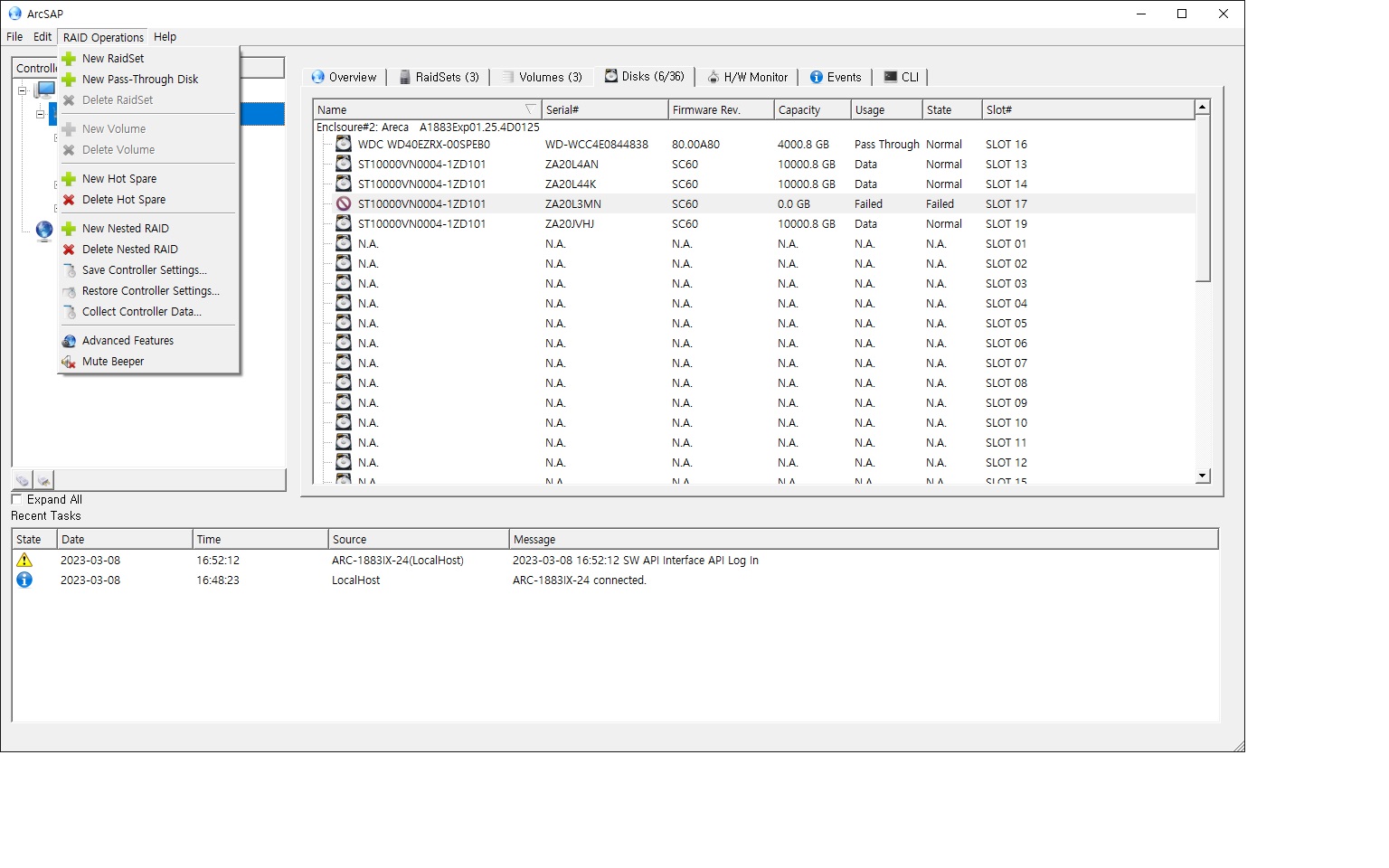Click the disk icon of serial ZA20JVHJ
This screenshot has height=868, width=1389.
344,223
